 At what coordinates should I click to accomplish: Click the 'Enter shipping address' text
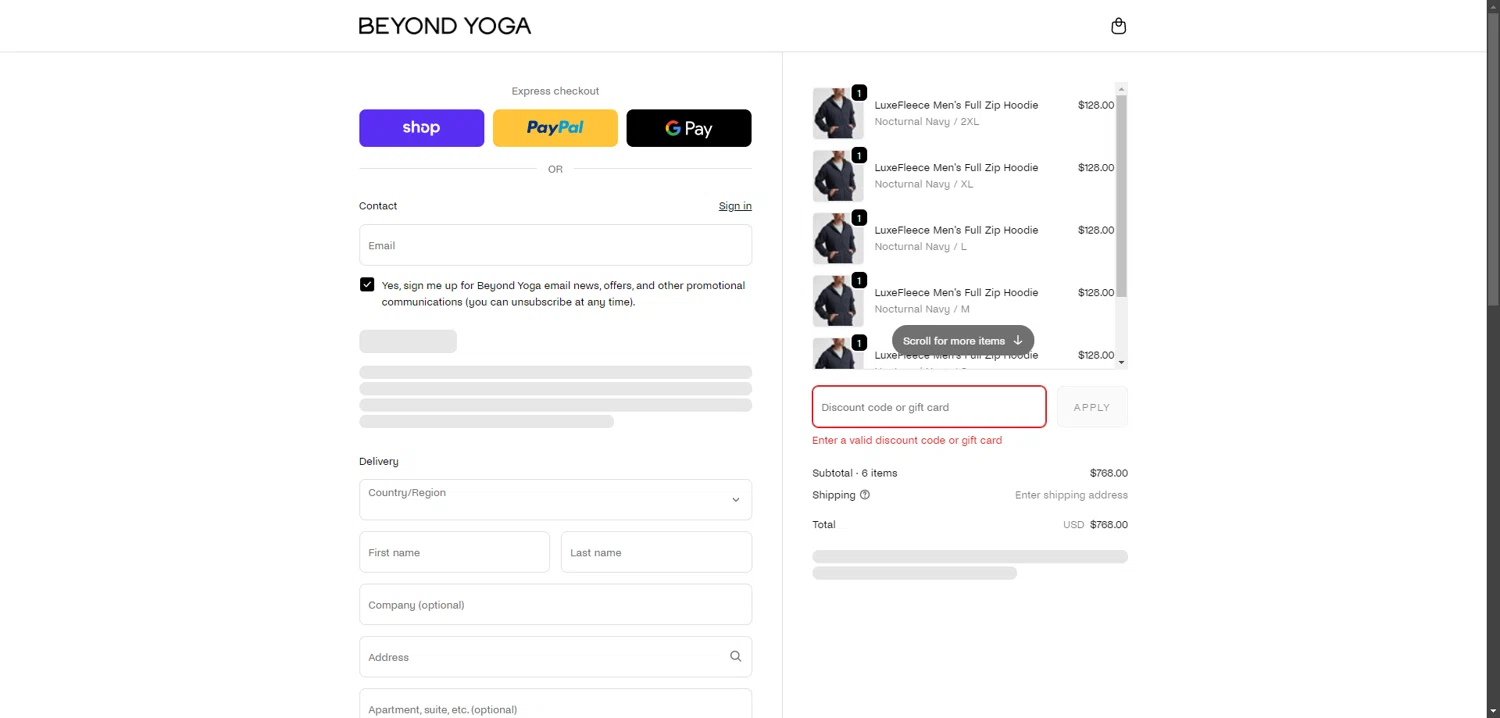point(1071,495)
